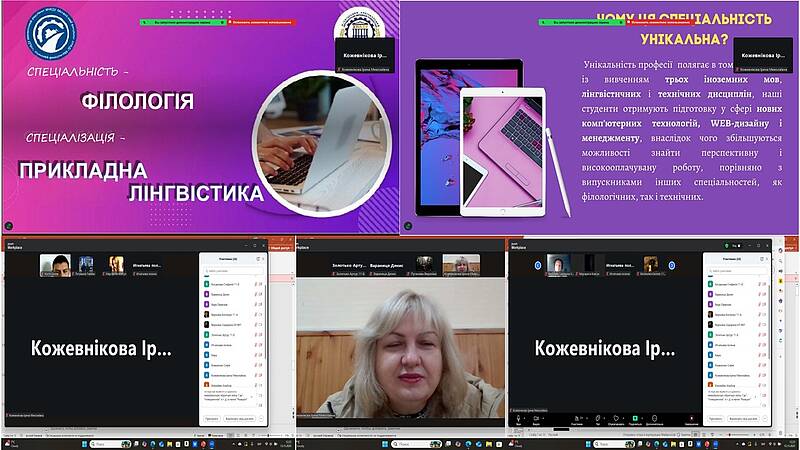Click Reactions heart icon in right Zoom toolbar

click(x=617, y=418)
